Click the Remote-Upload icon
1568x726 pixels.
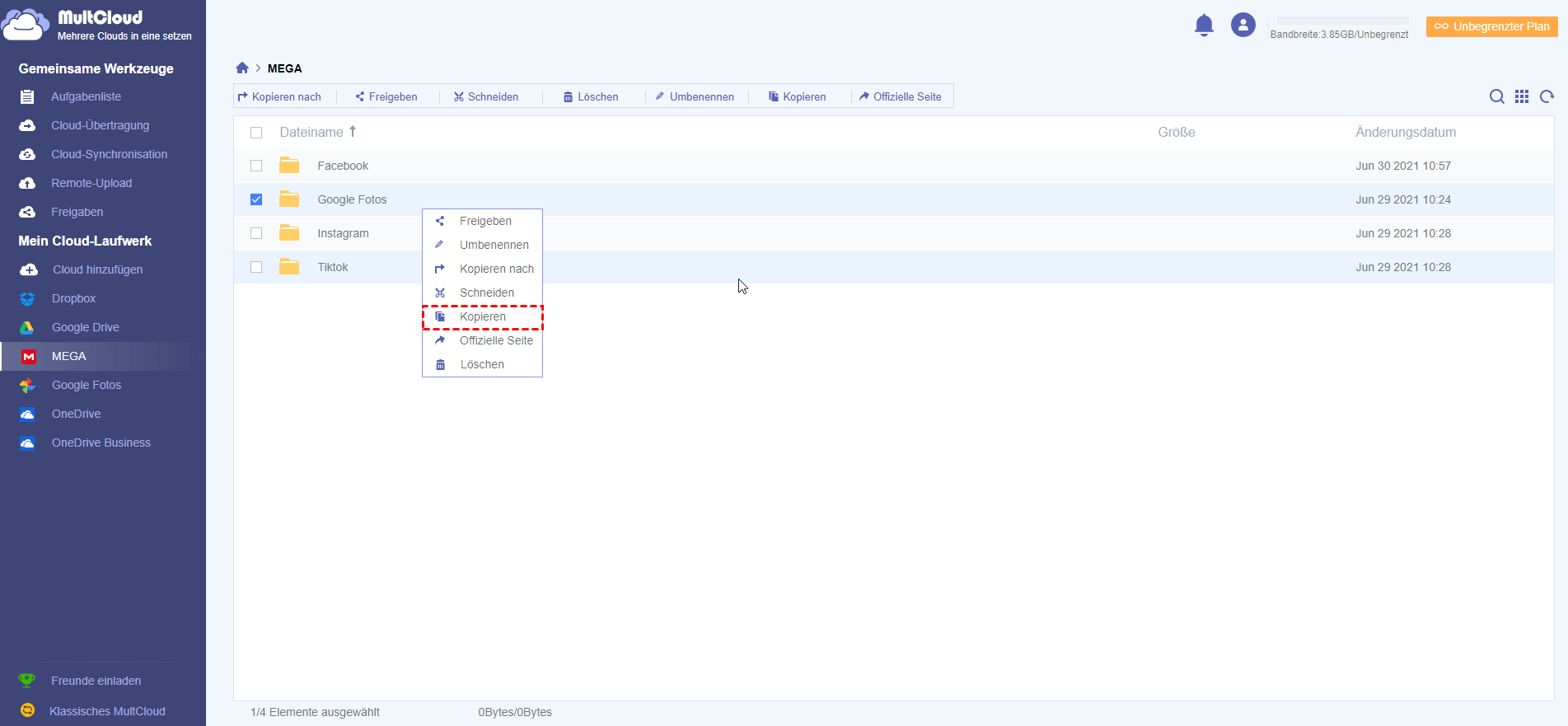click(27, 183)
